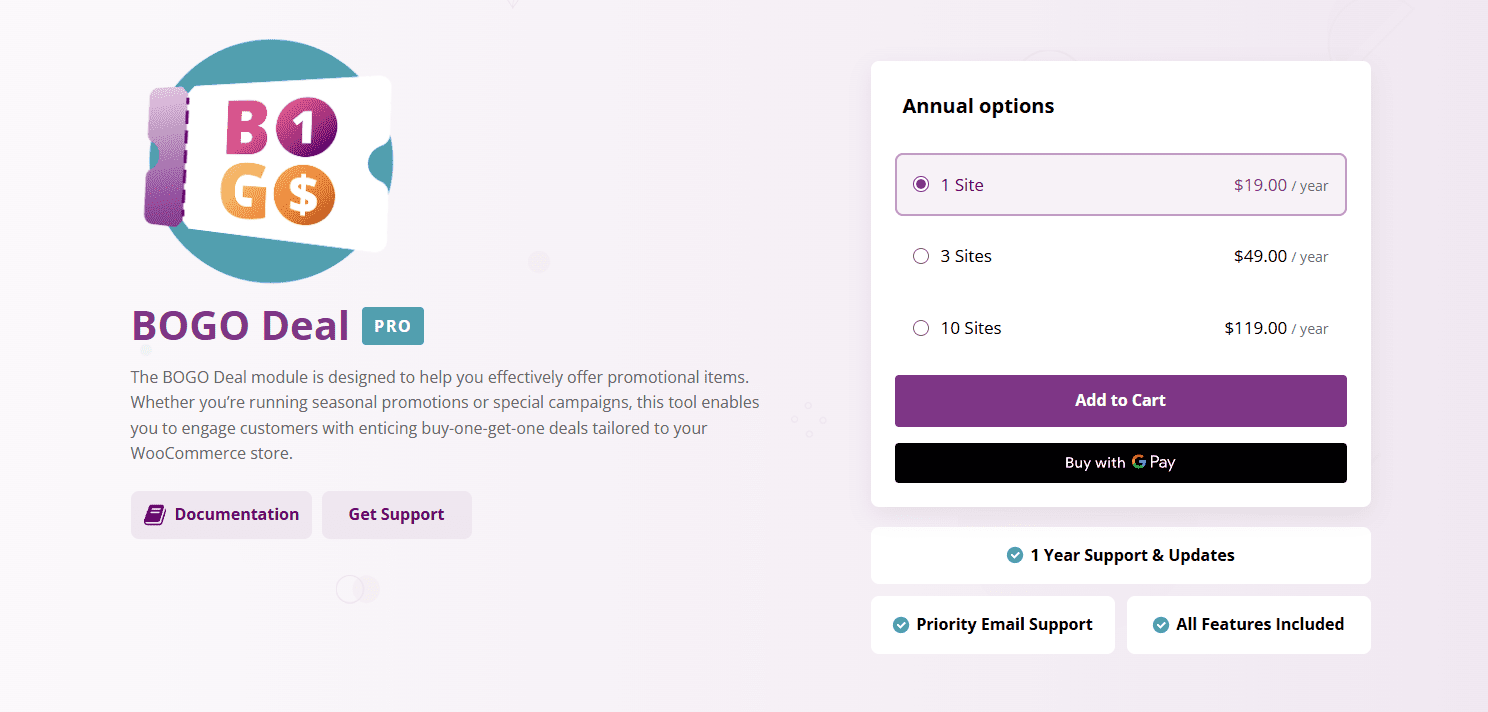The height and width of the screenshot is (712, 1488).
Task: Click the Documentation book icon
Action: (154, 515)
